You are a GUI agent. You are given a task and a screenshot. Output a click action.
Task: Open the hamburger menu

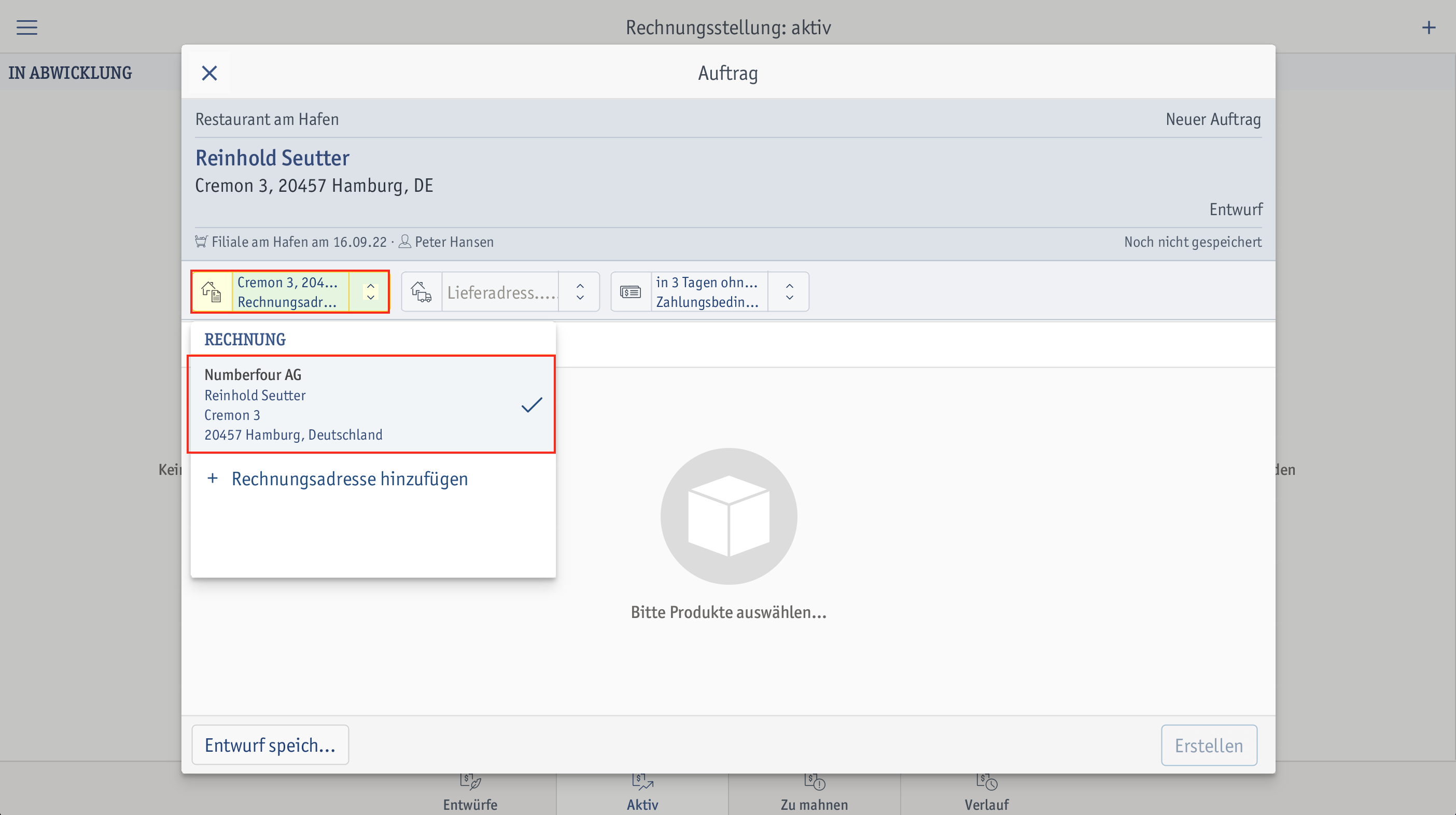[26, 27]
